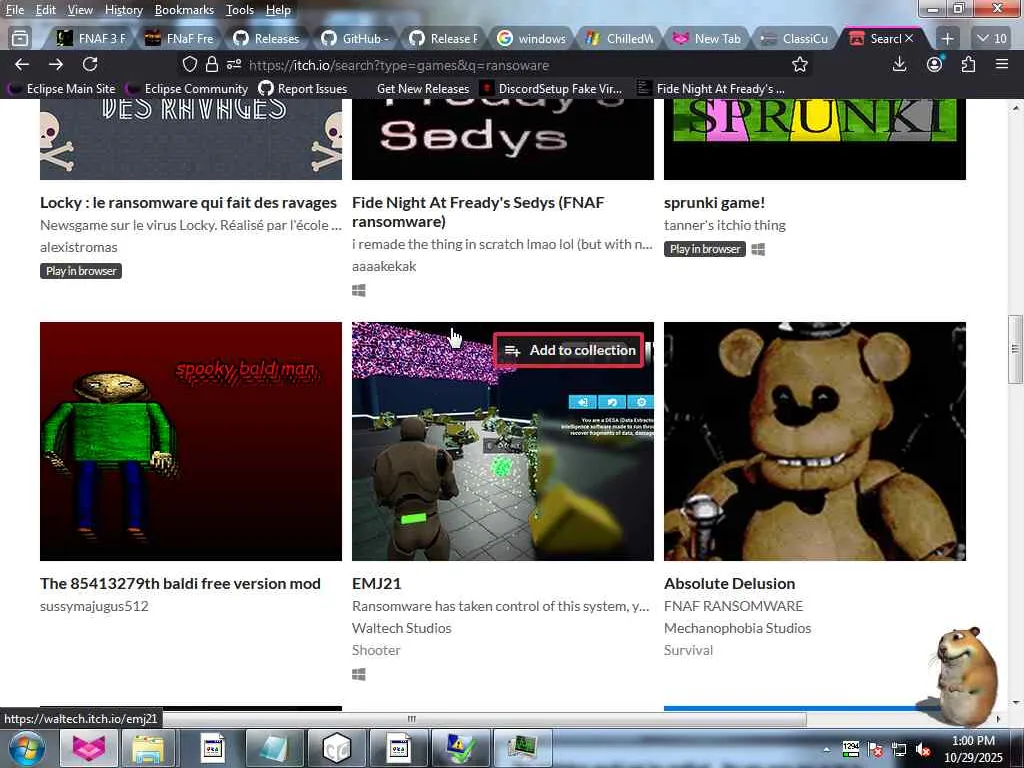Image resolution: width=1024 pixels, height=768 pixels.
Task: Open the extensions puzzle icon
Action: click(x=968, y=64)
